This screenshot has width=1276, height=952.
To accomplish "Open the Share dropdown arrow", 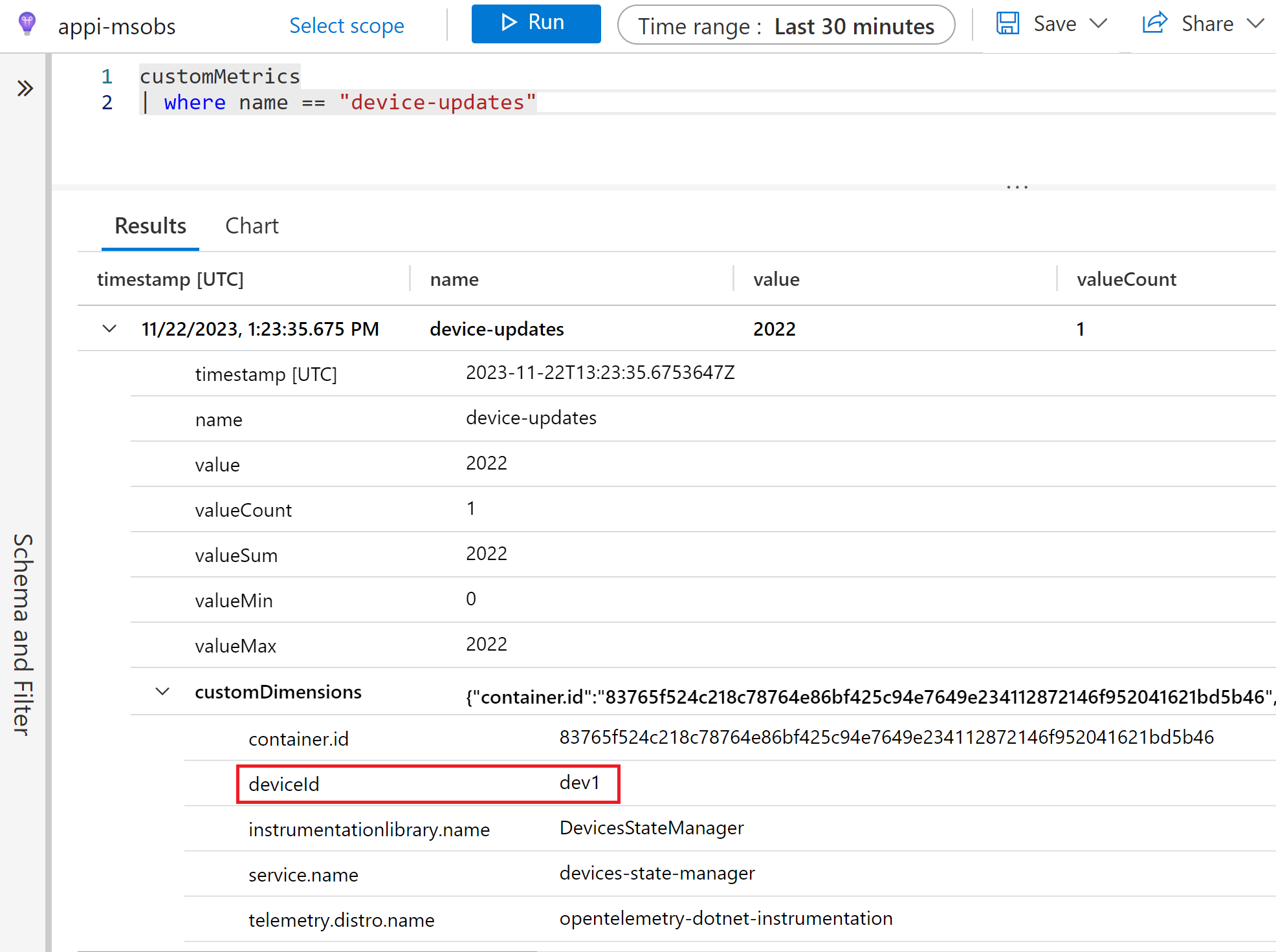I will (1255, 24).
